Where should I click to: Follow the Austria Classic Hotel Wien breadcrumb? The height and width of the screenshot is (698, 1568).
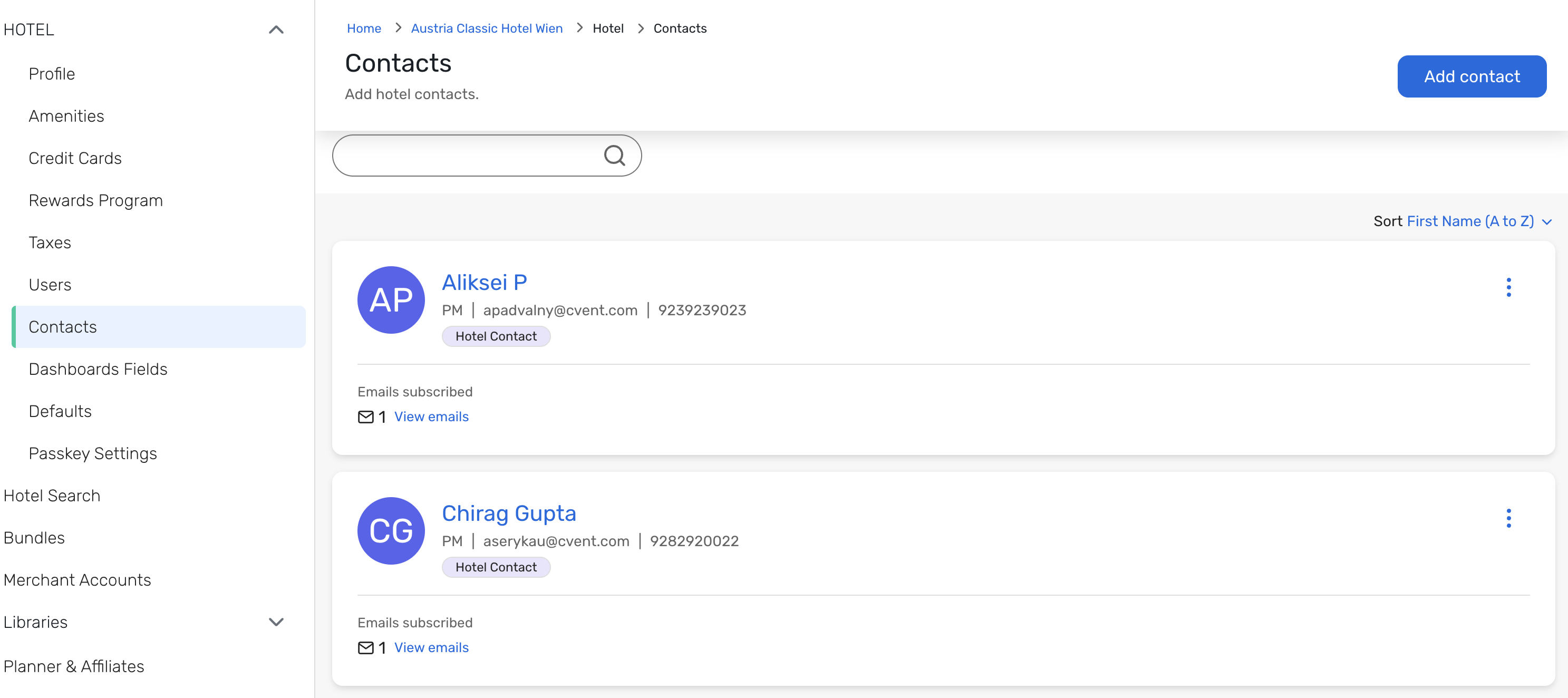[486, 28]
